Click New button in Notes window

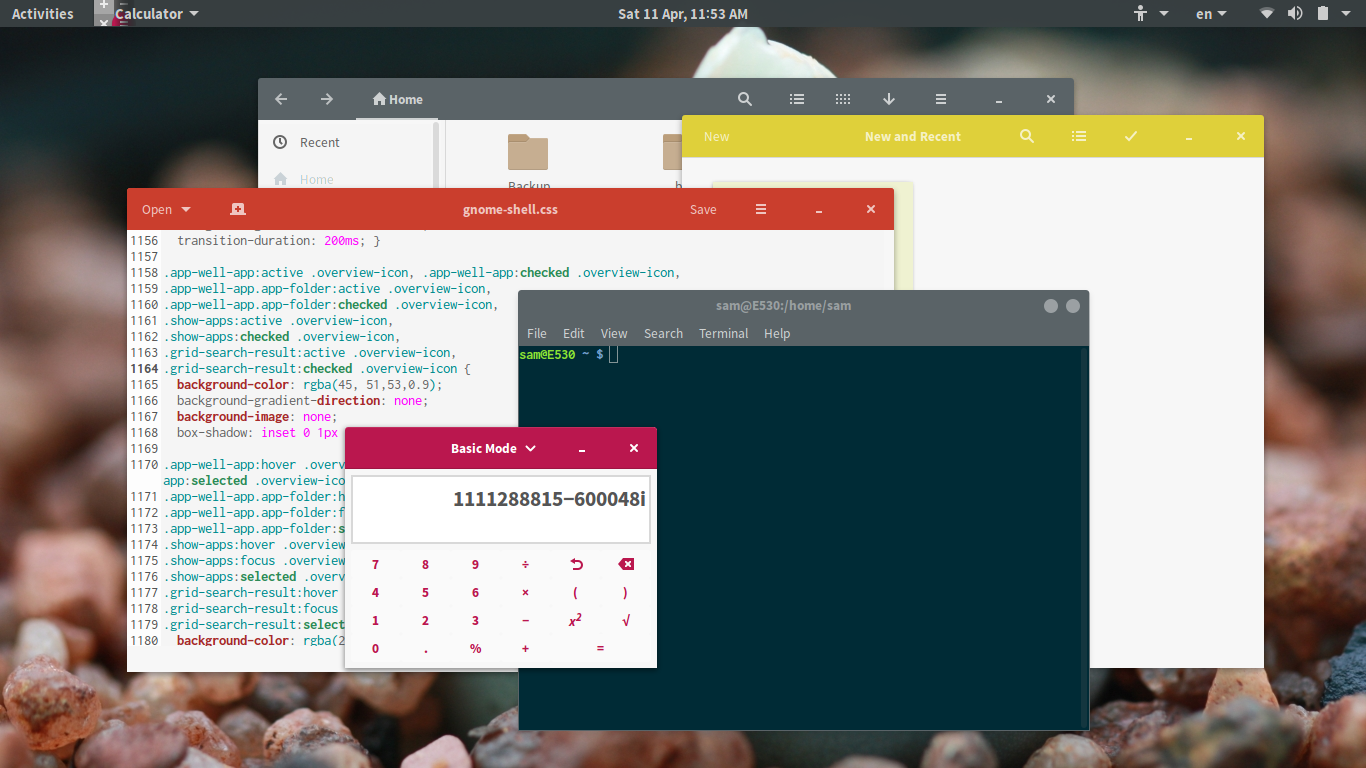[717, 136]
